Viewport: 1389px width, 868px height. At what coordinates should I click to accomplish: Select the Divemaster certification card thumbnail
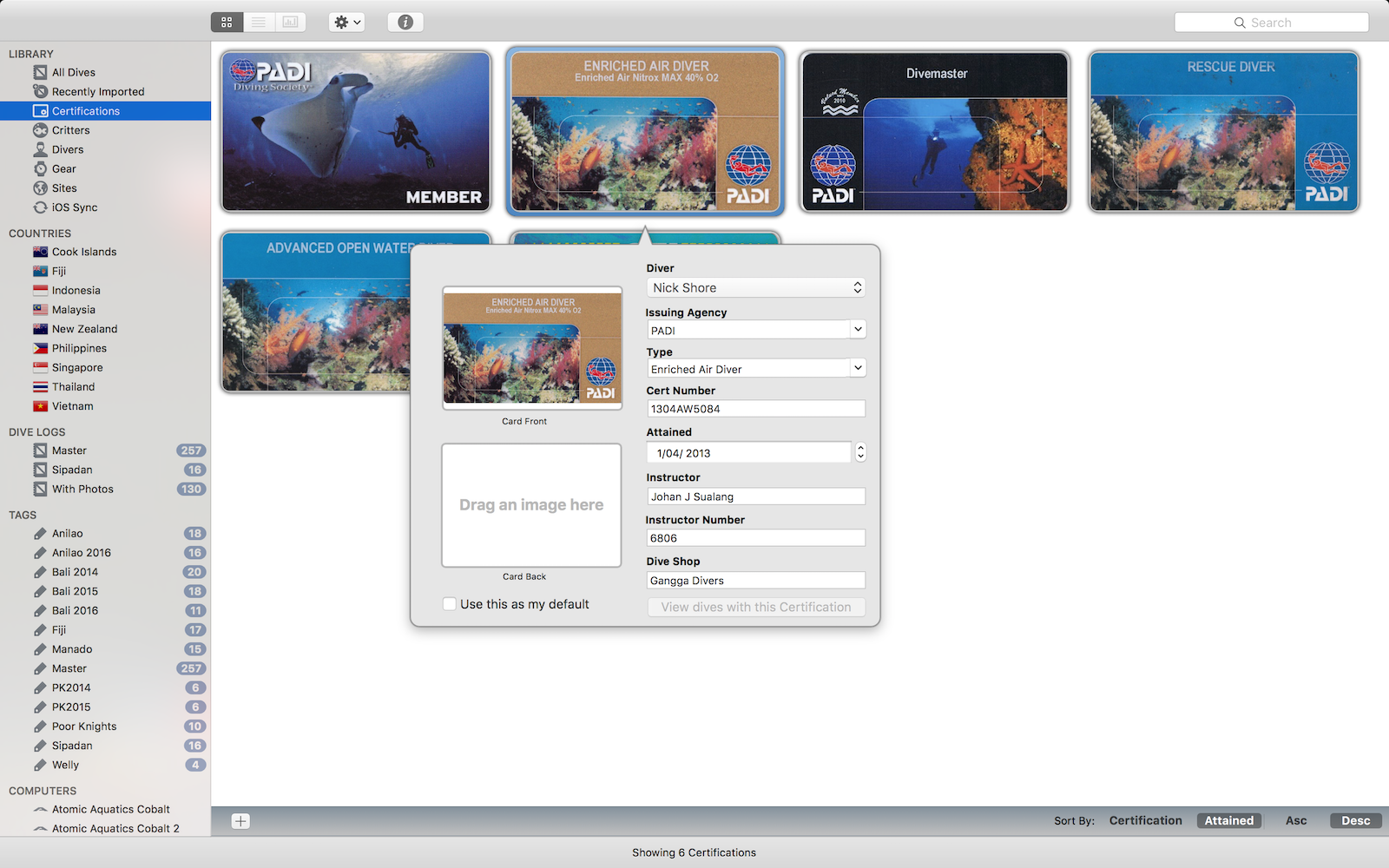click(934, 132)
